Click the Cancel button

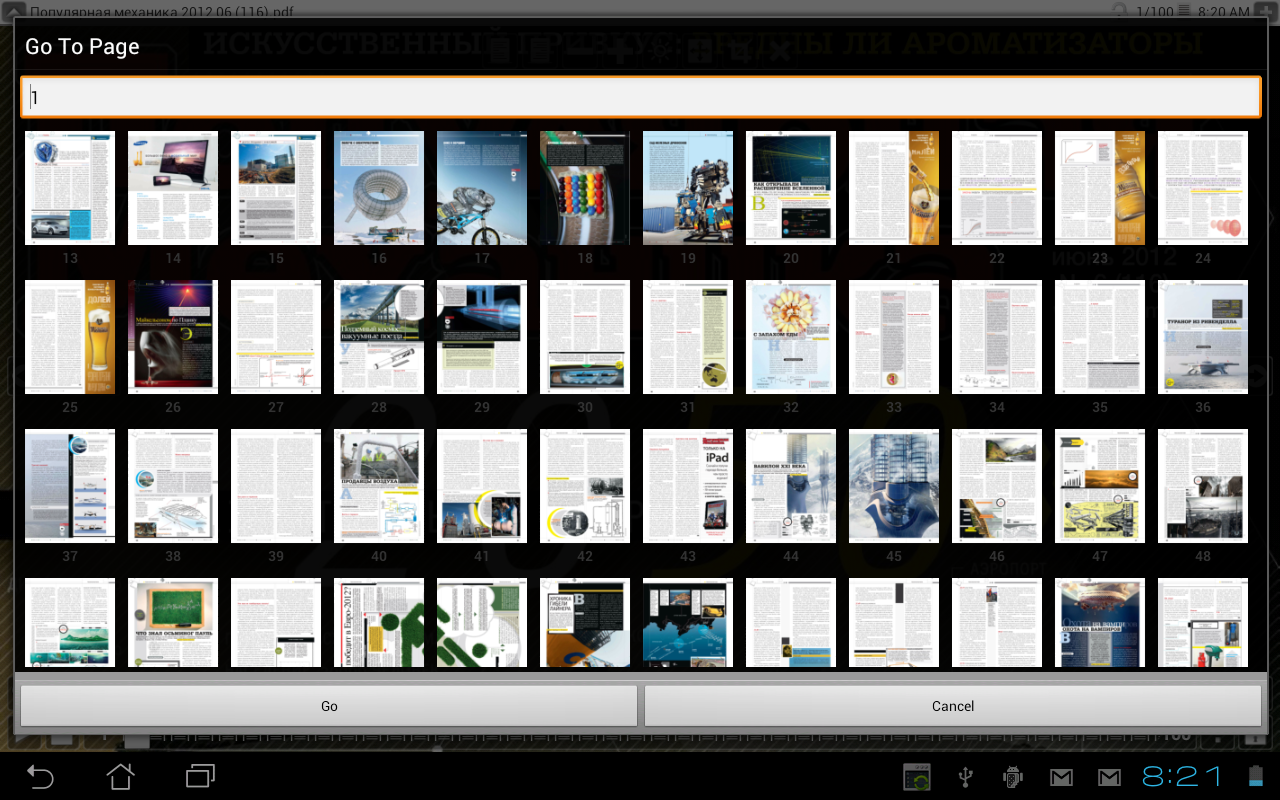tap(953, 706)
